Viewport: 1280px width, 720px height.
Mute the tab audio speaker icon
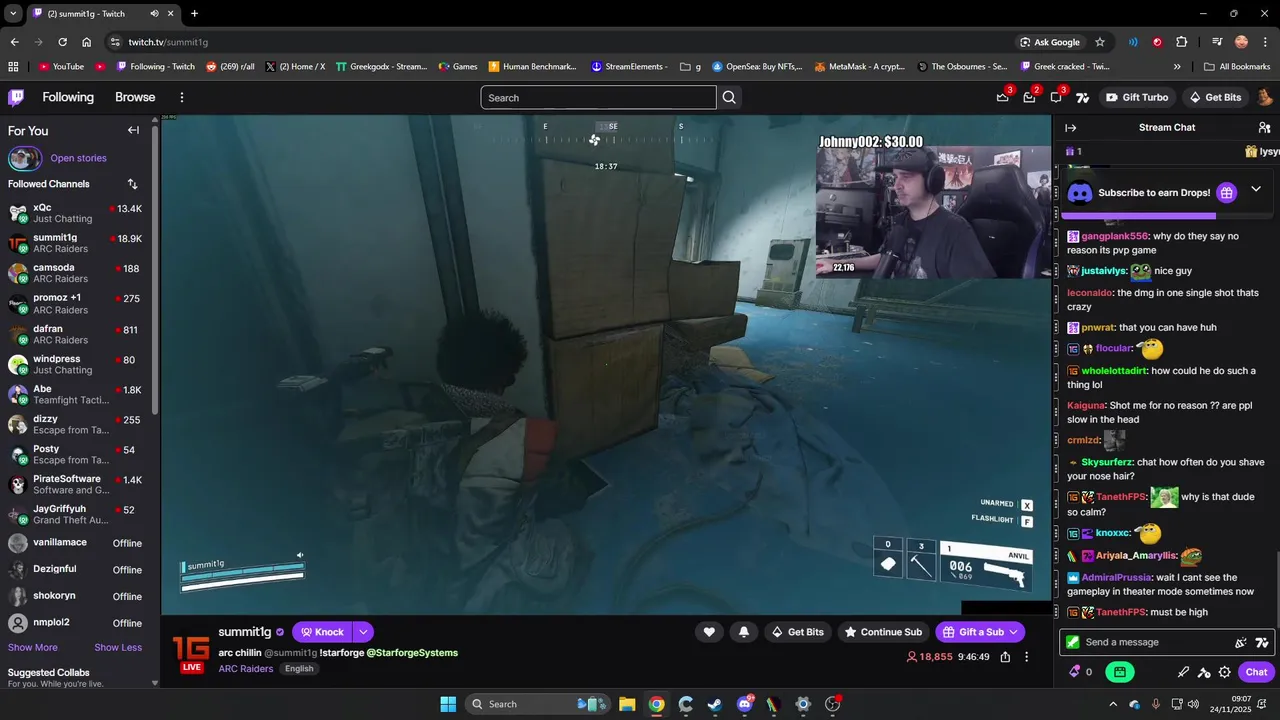click(155, 13)
